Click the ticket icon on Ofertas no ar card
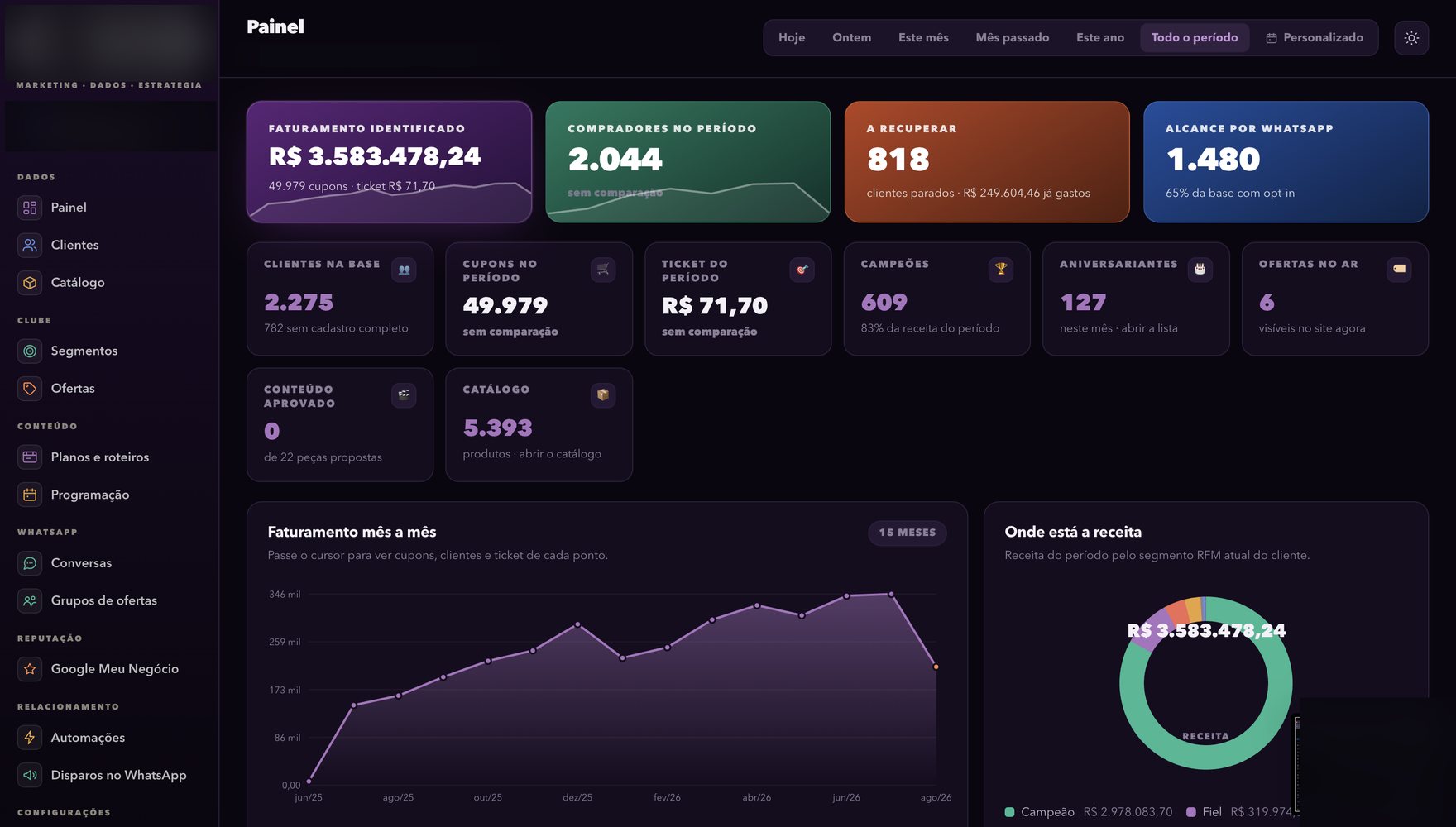The image size is (1456, 827). coord(1399,270)
